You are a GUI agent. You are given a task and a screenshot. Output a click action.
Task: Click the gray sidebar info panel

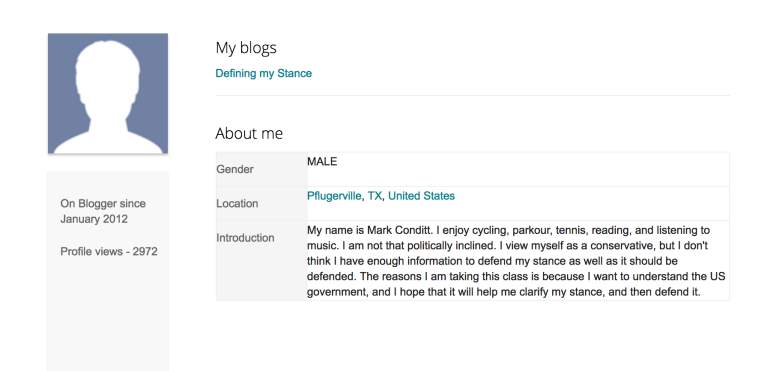pyautogui.click(x=108, y=271)
